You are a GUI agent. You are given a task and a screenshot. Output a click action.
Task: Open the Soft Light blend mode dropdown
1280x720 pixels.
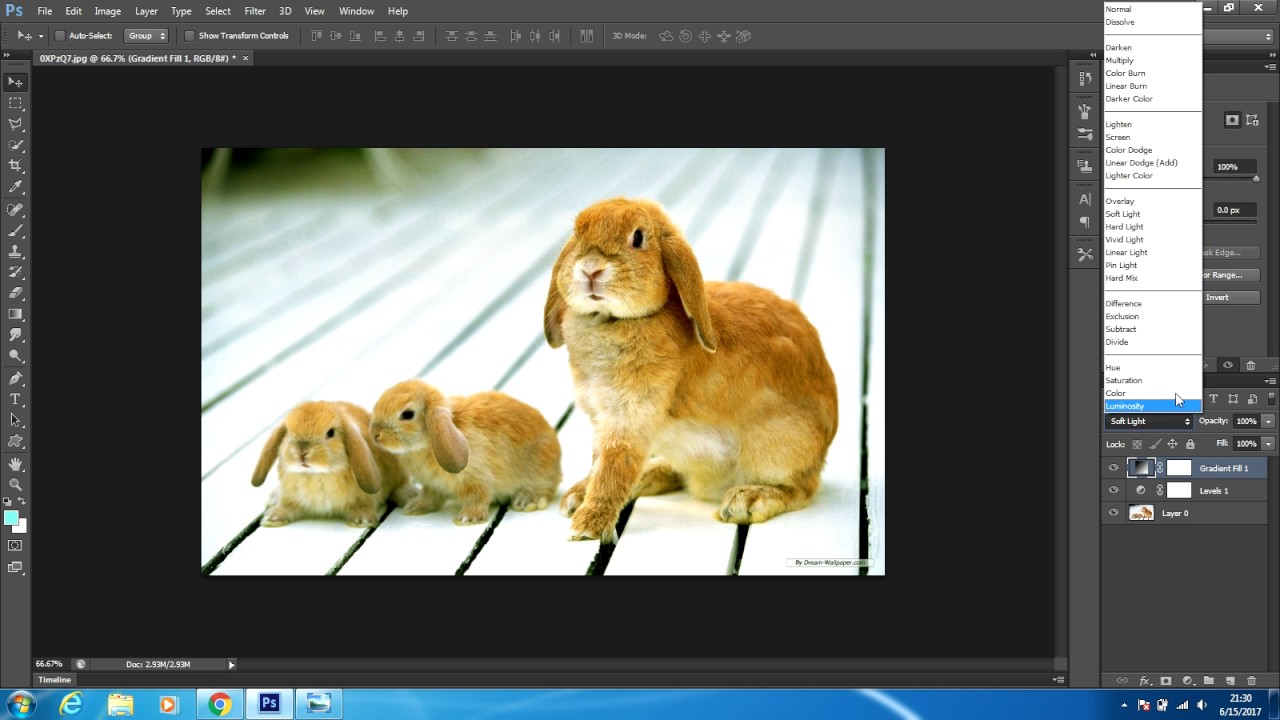(x=1149, y=421)
